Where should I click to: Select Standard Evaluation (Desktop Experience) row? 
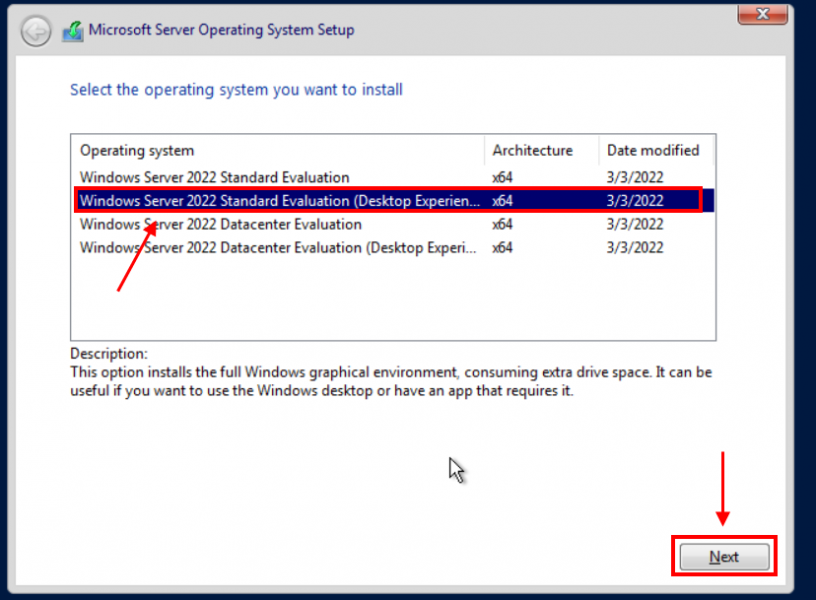point(393,201)
